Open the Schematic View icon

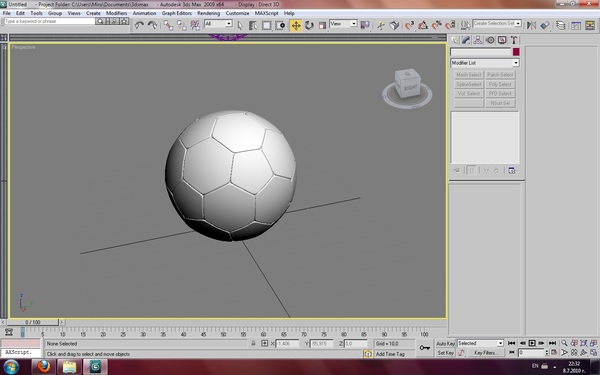click(590, 25)
